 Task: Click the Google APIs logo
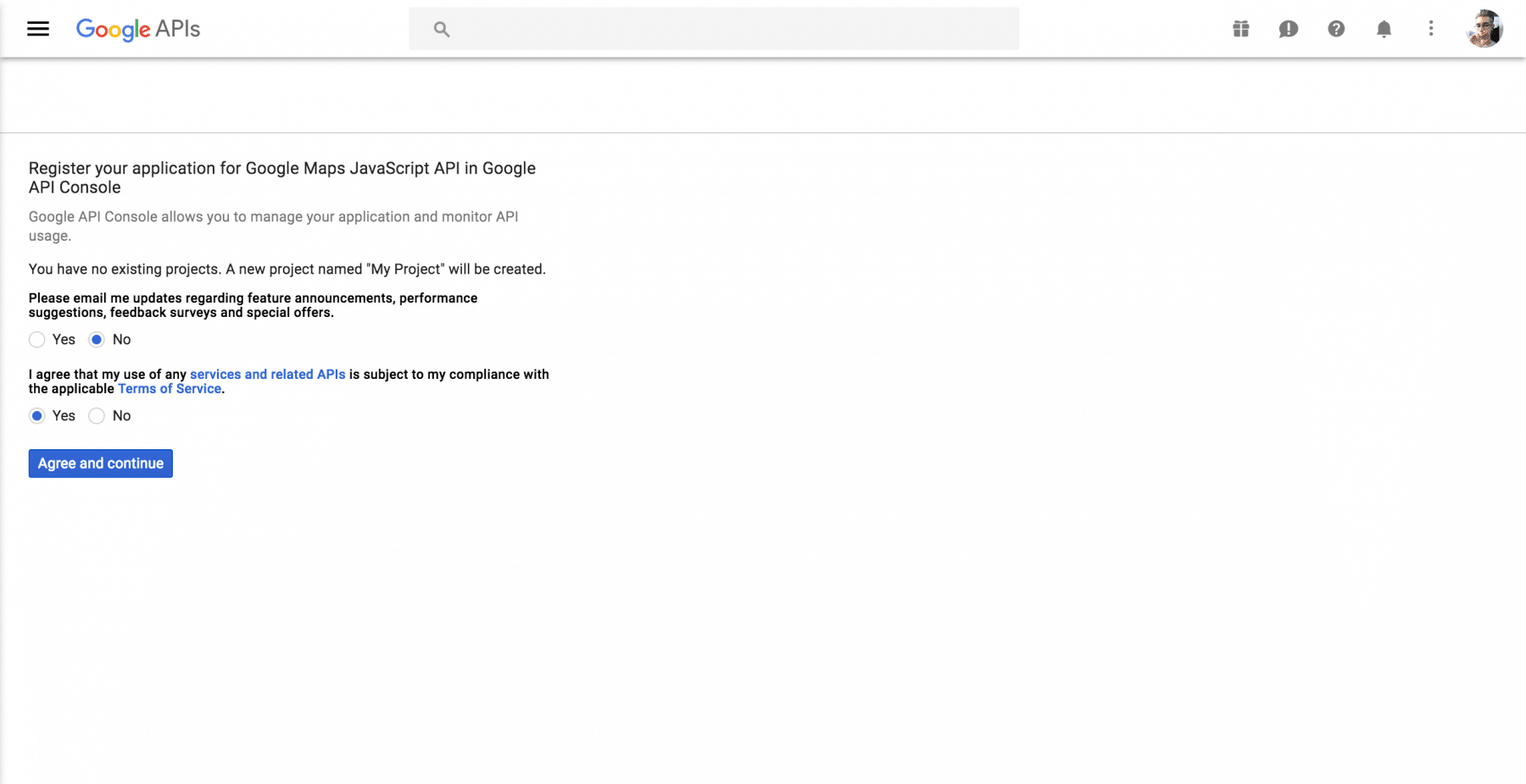coord(137,29)
